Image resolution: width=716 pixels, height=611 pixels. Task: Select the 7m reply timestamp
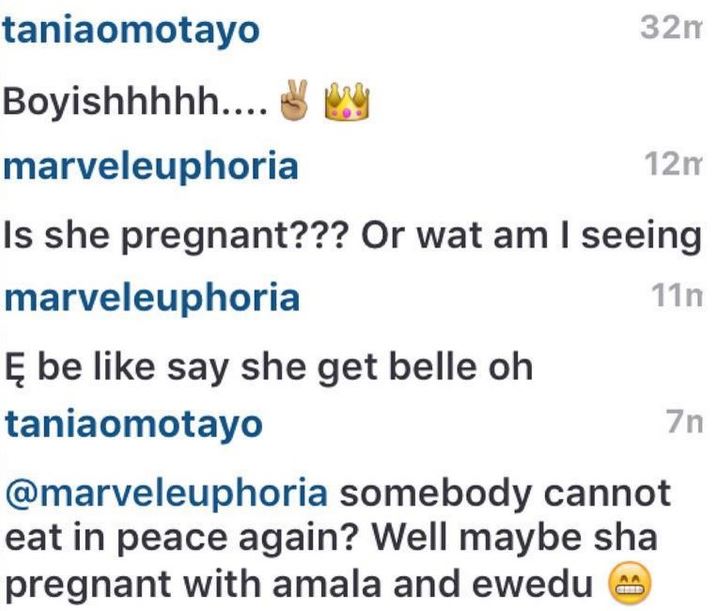tap(684, 421)
